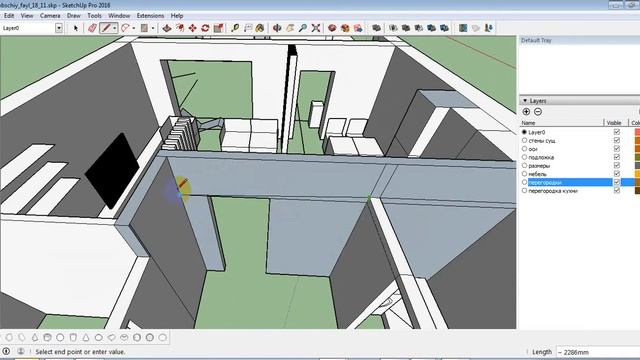Pick the Scale tool
Image resolution: width=640 pixels, height=360 pixels.
[218, 28]
